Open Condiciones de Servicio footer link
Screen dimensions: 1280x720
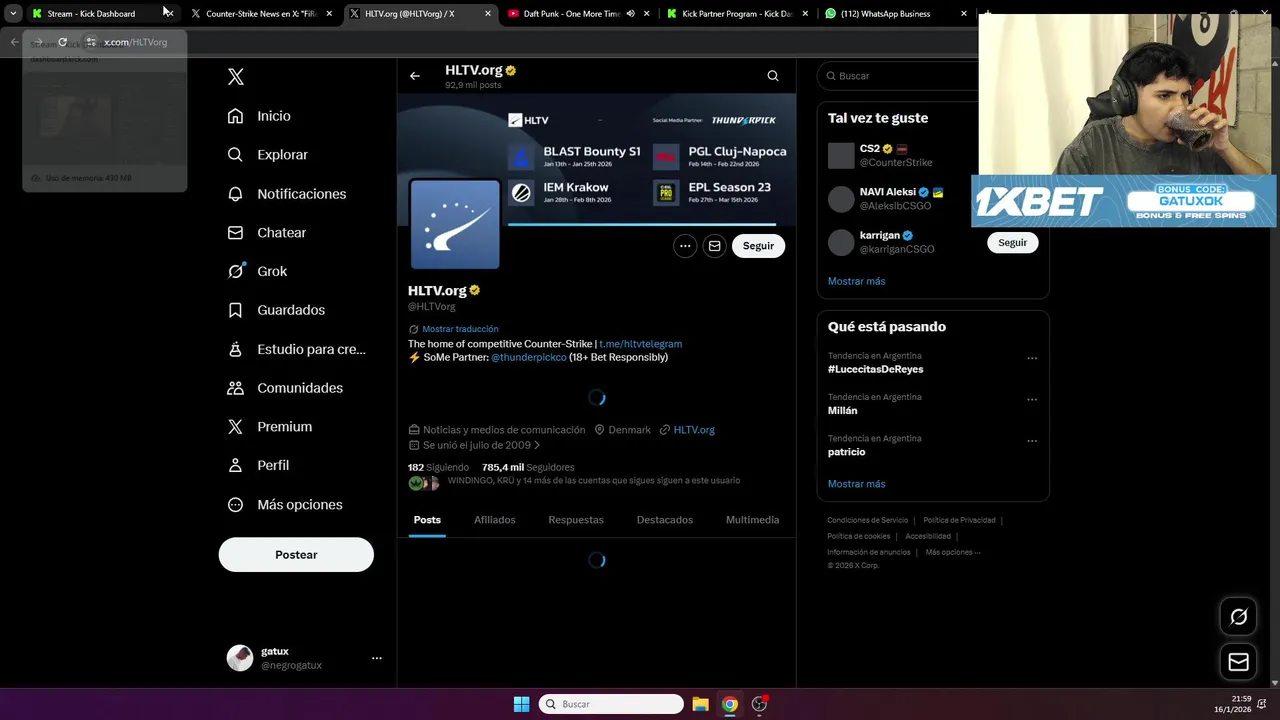coord(867,520)
